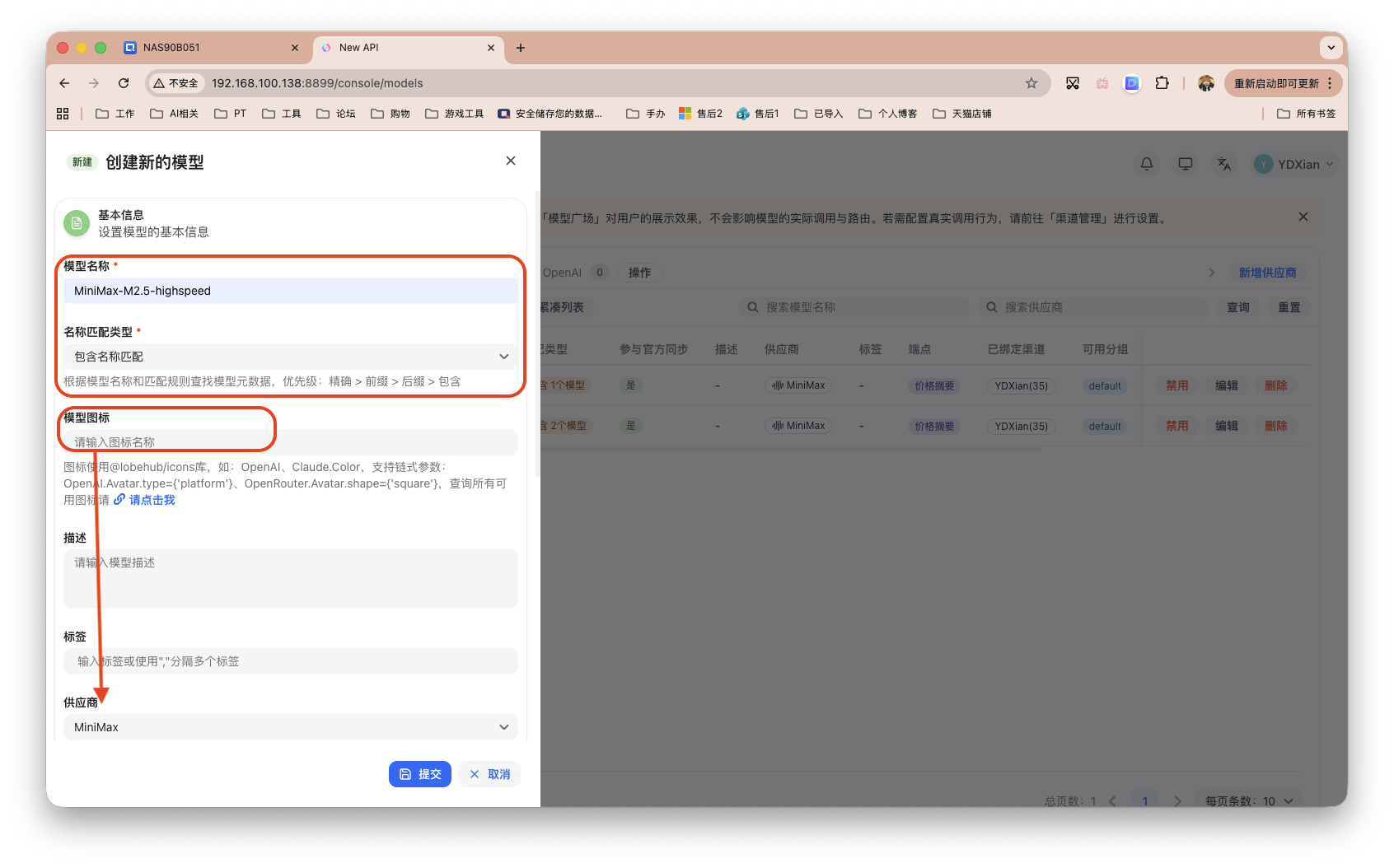The image size is (1394, 868).
Task: Open the 供应商 MiniMax dropdown
Action: [290, 727]
